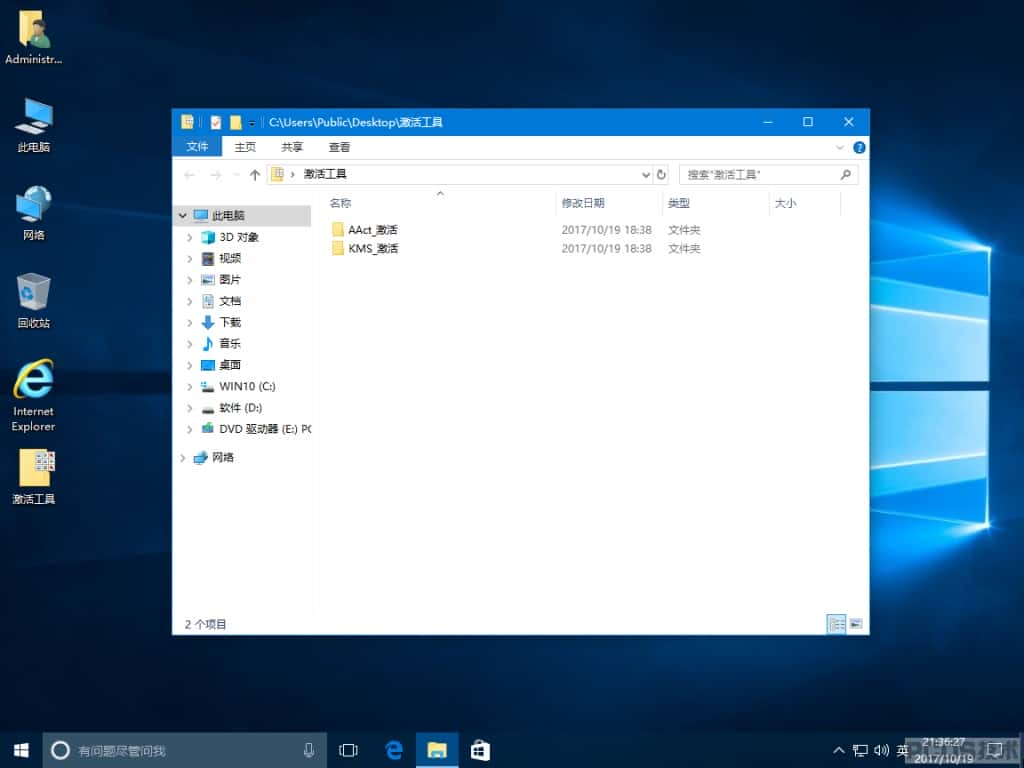1024x768 pixels.
Task: Switch to details view layout
Action: [837, 624]
